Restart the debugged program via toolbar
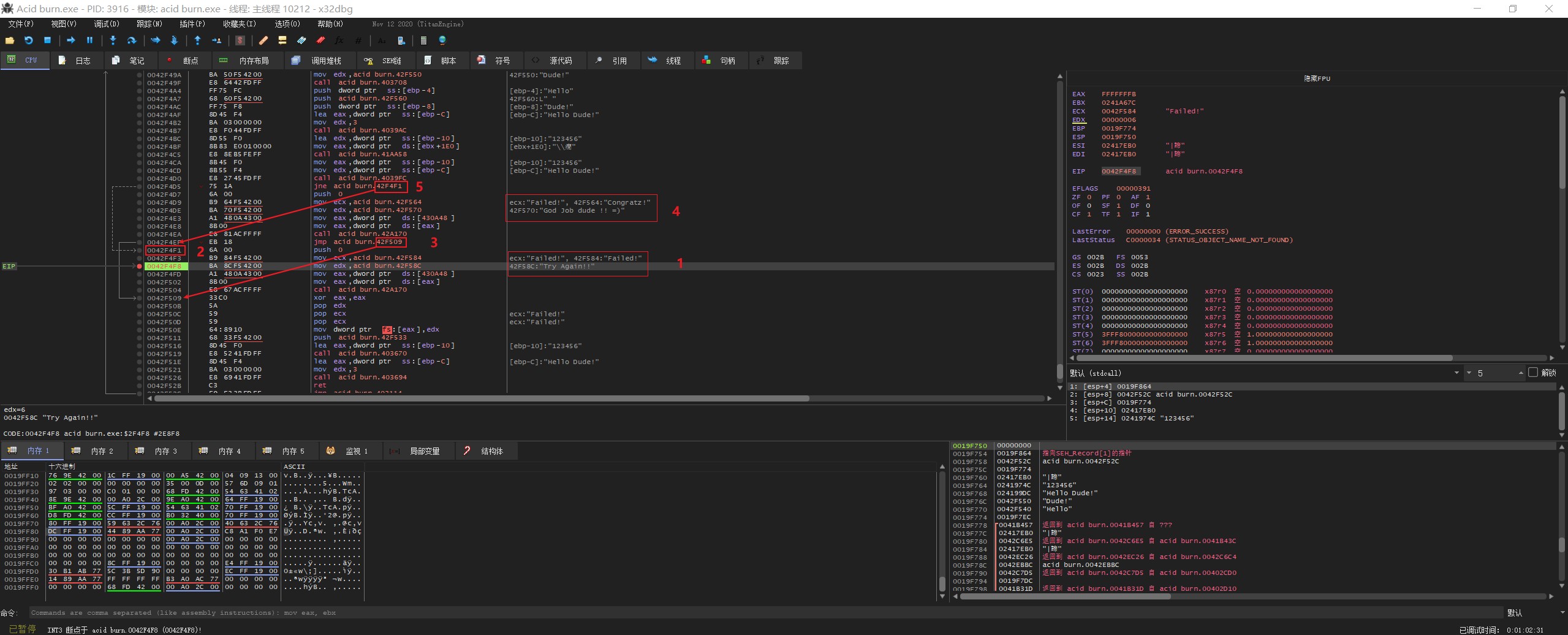 [x=28, y=40]
